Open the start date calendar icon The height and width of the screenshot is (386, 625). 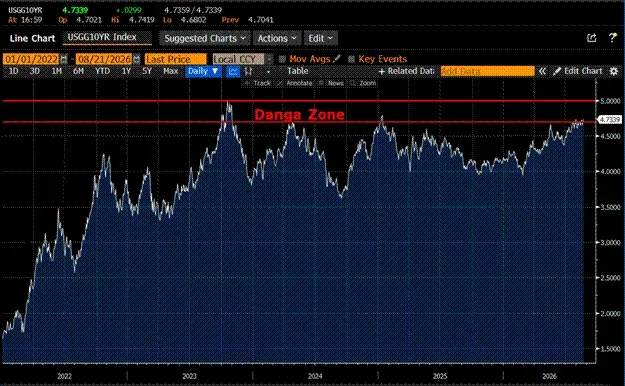[x=64, y=59]
